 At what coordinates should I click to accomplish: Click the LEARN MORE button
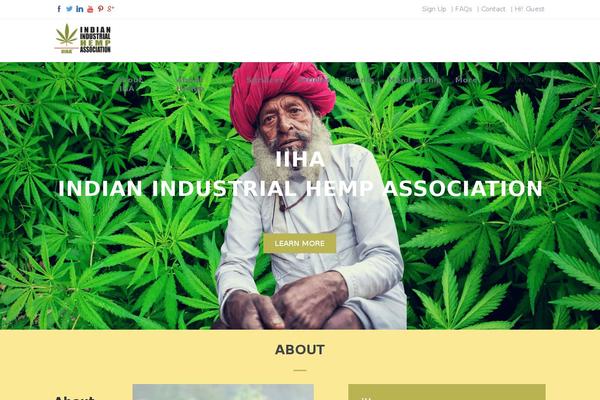point(300,243)
